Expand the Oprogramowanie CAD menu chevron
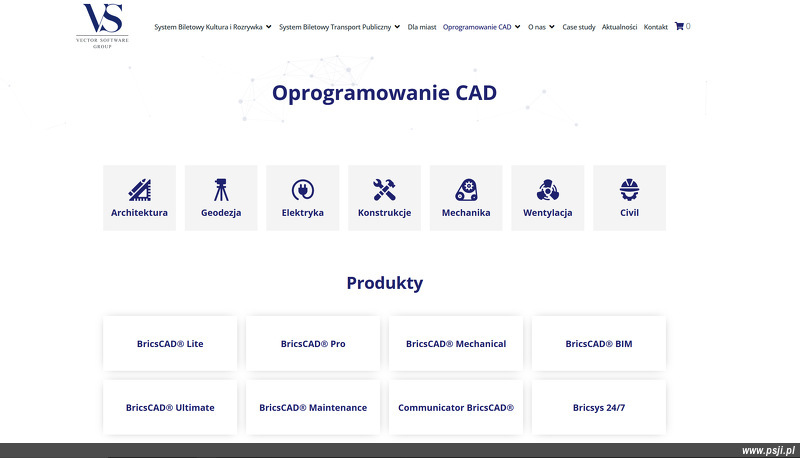The width and height of the screenshot is (800, 458). coord(517,27)
